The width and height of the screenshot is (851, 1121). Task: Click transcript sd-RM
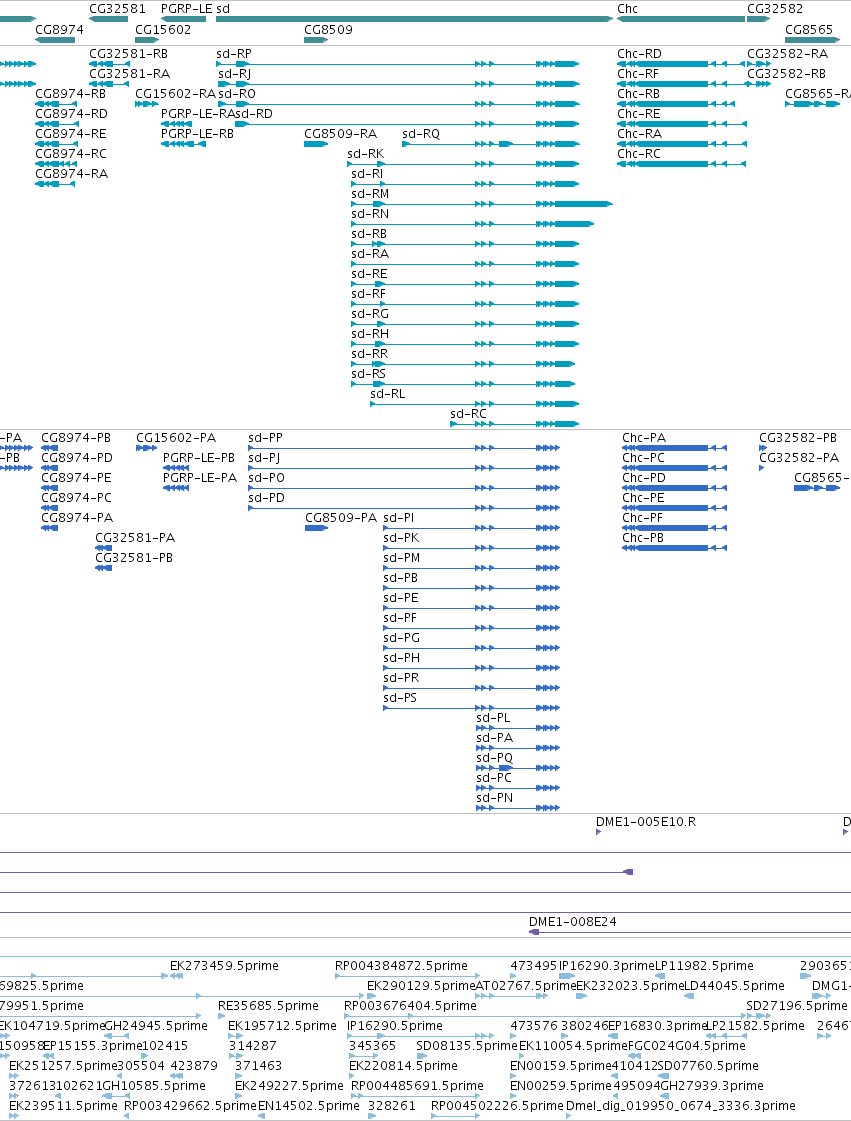482,204
